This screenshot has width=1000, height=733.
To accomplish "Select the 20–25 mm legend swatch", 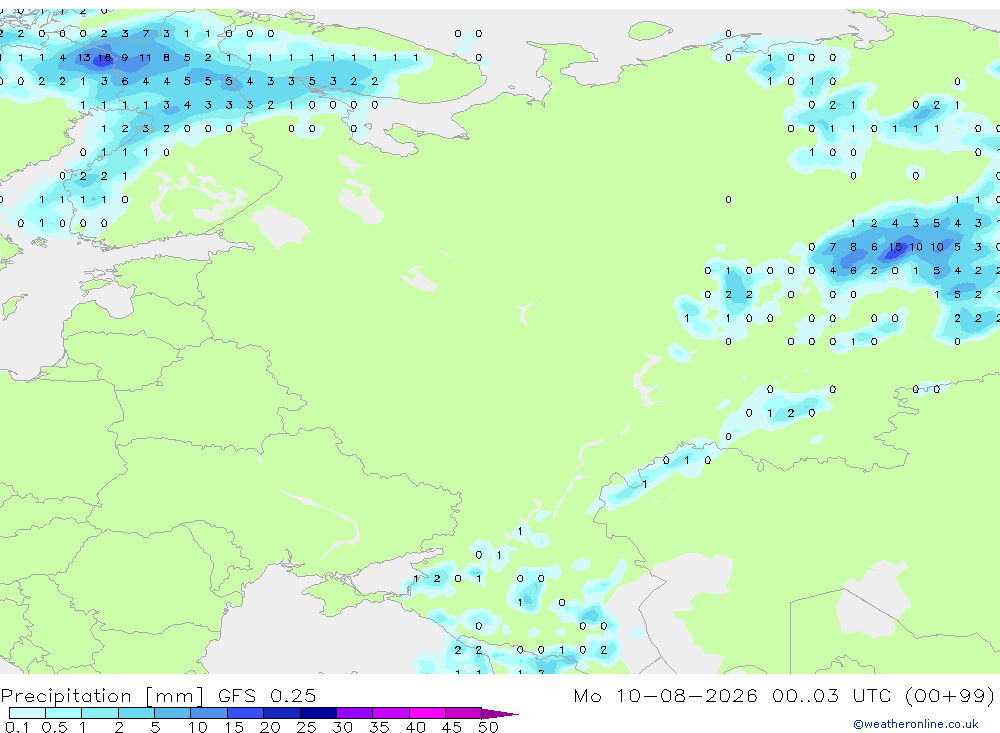I will 282,713.
